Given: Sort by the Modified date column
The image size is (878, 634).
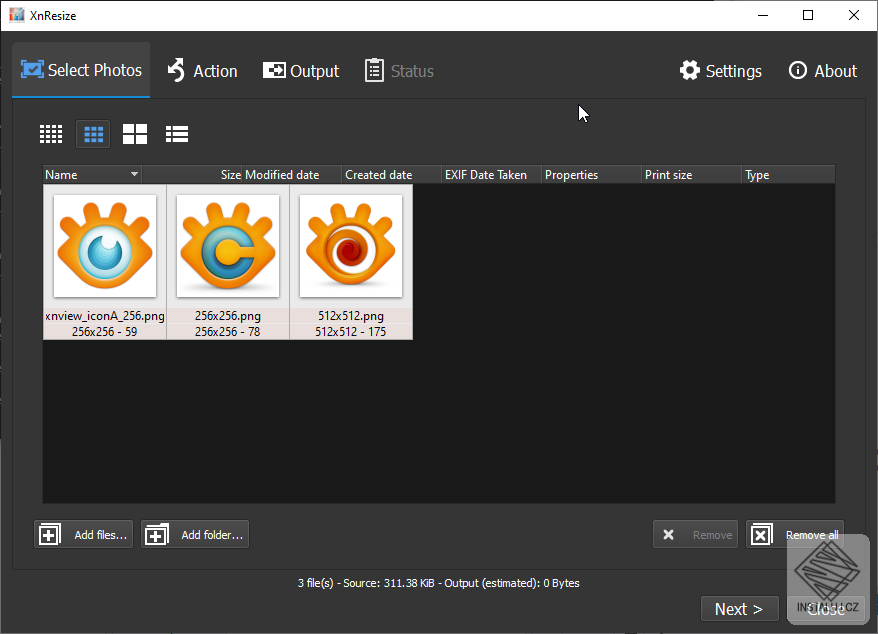Looking at the screenshot, I should pyautogui.click(x=292, y=175).
